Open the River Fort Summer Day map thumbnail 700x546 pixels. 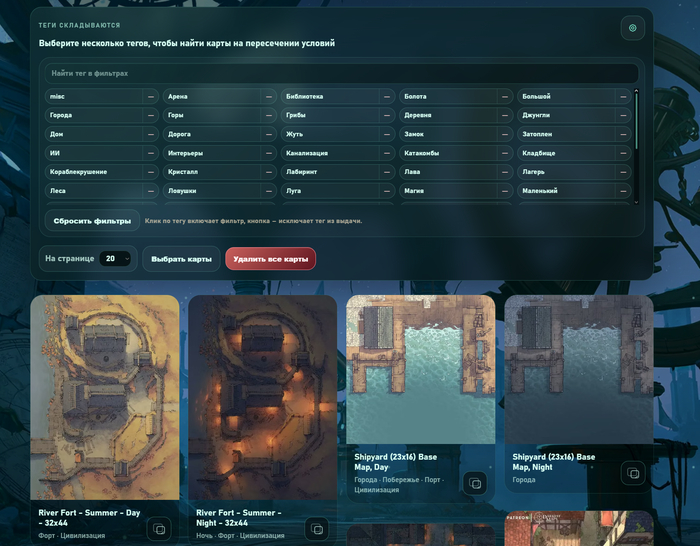tap(105, 397)
